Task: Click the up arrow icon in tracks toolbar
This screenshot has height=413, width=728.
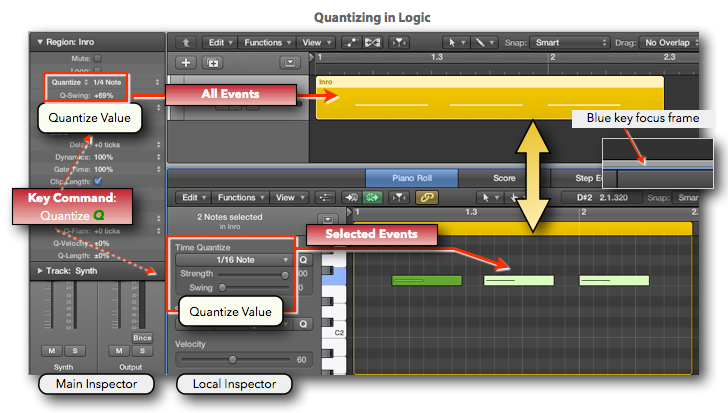Action: click(184, 43)
